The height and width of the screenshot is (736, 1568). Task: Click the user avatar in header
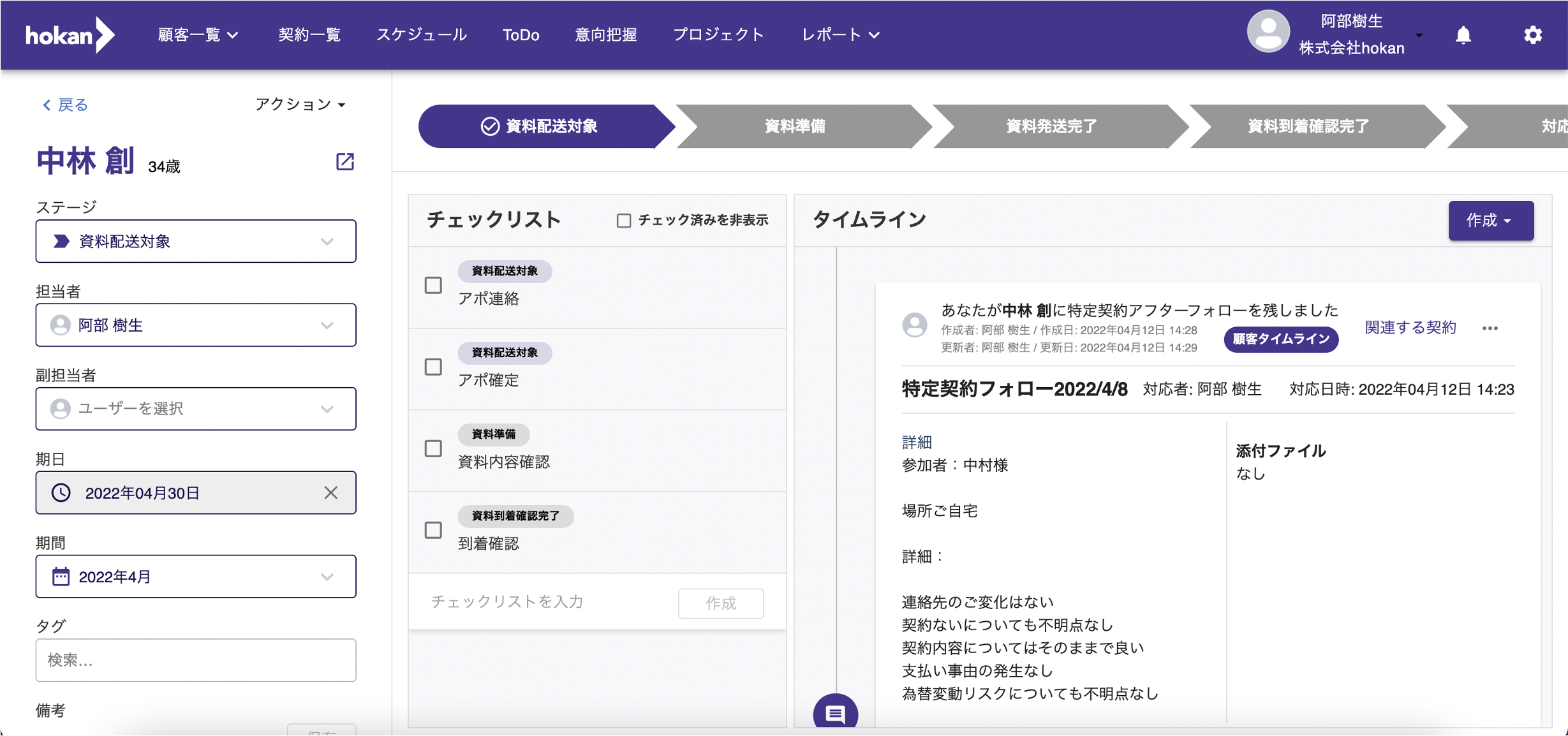(1268, 32)
